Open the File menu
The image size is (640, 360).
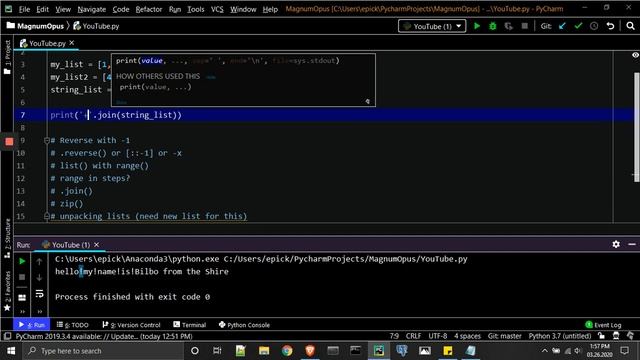24,9
